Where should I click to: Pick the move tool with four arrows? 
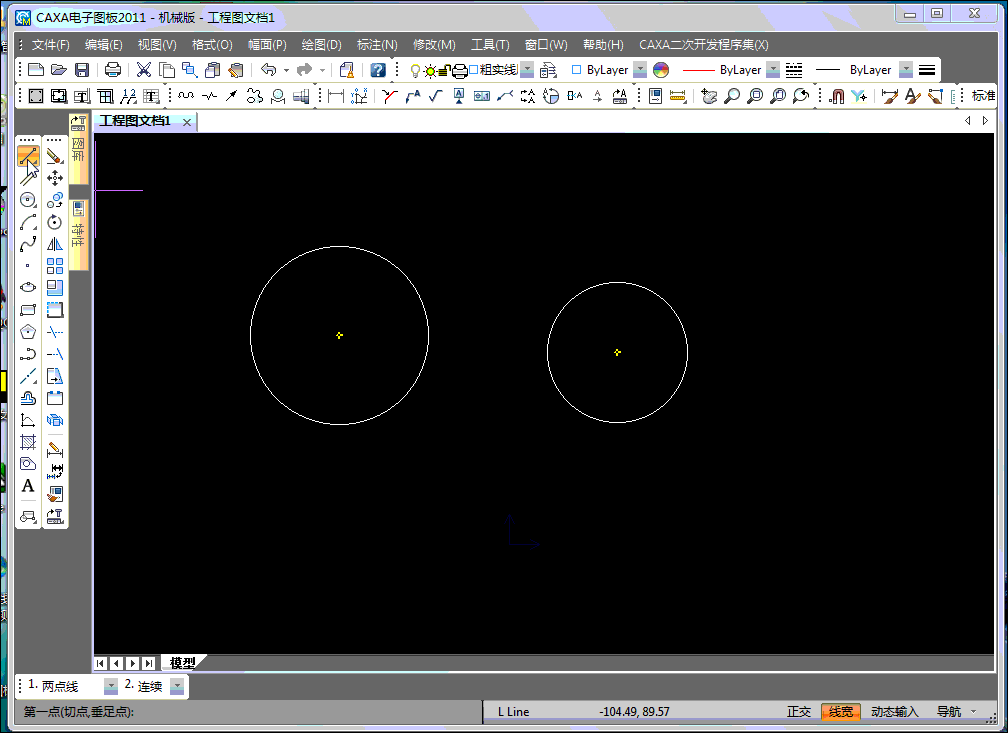(x=55, y=178)
